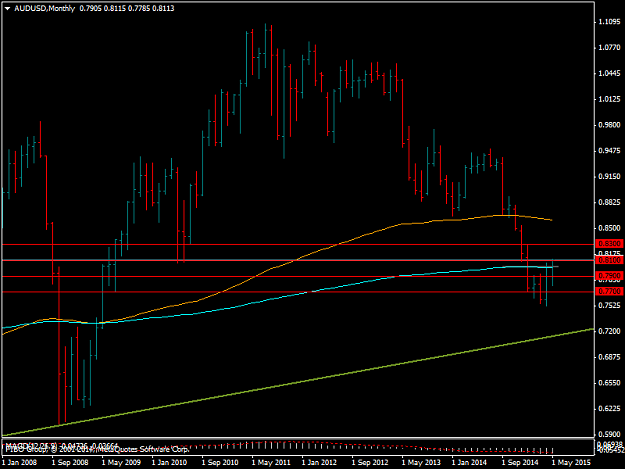Click the red 0.8300 level label
This screenshot has width=625, height=469.
pyautogui.click(x=609, y=243)
